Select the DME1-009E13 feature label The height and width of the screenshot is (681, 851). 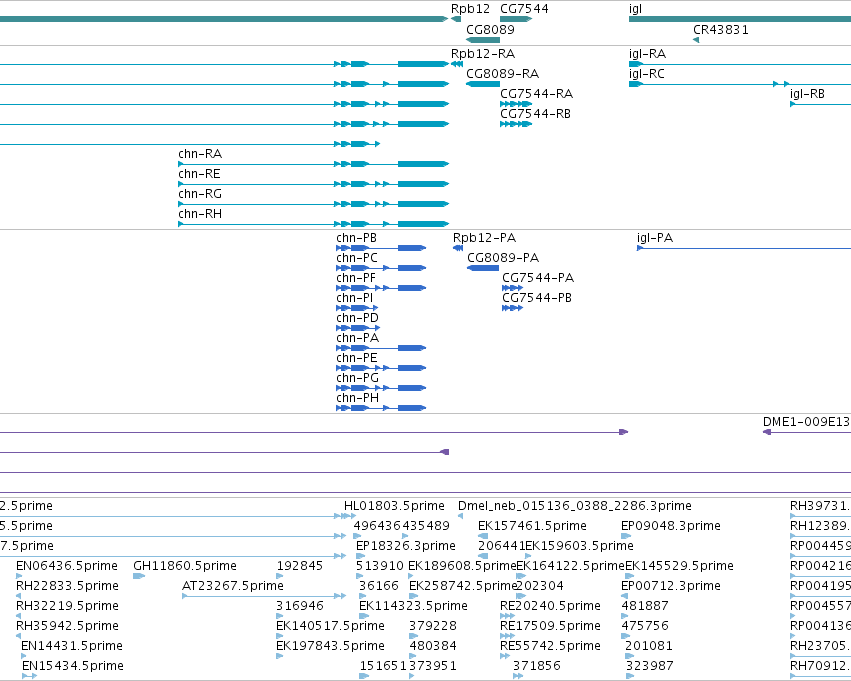[x=806, y=422]
